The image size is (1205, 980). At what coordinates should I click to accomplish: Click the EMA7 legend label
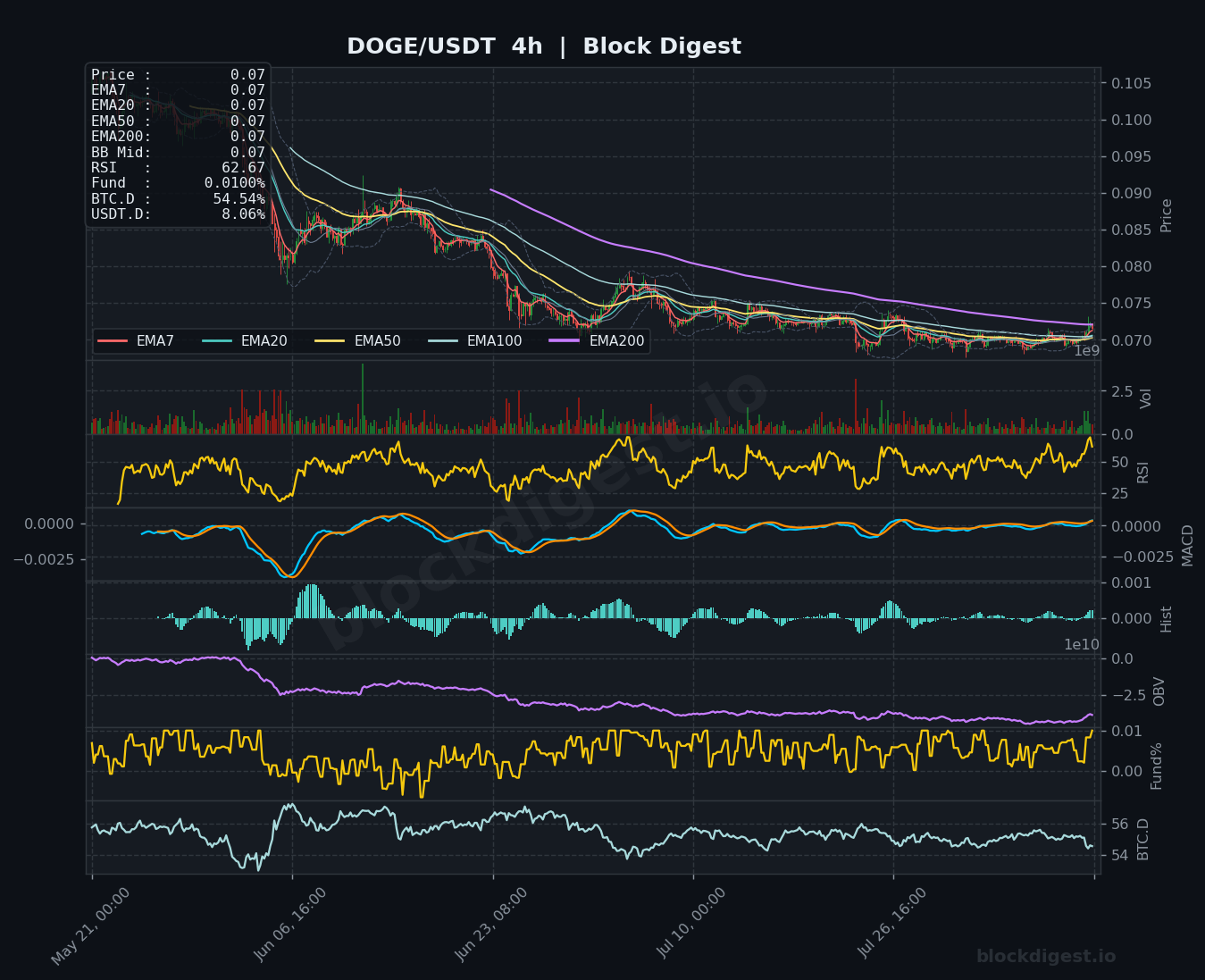pos(155,341)
